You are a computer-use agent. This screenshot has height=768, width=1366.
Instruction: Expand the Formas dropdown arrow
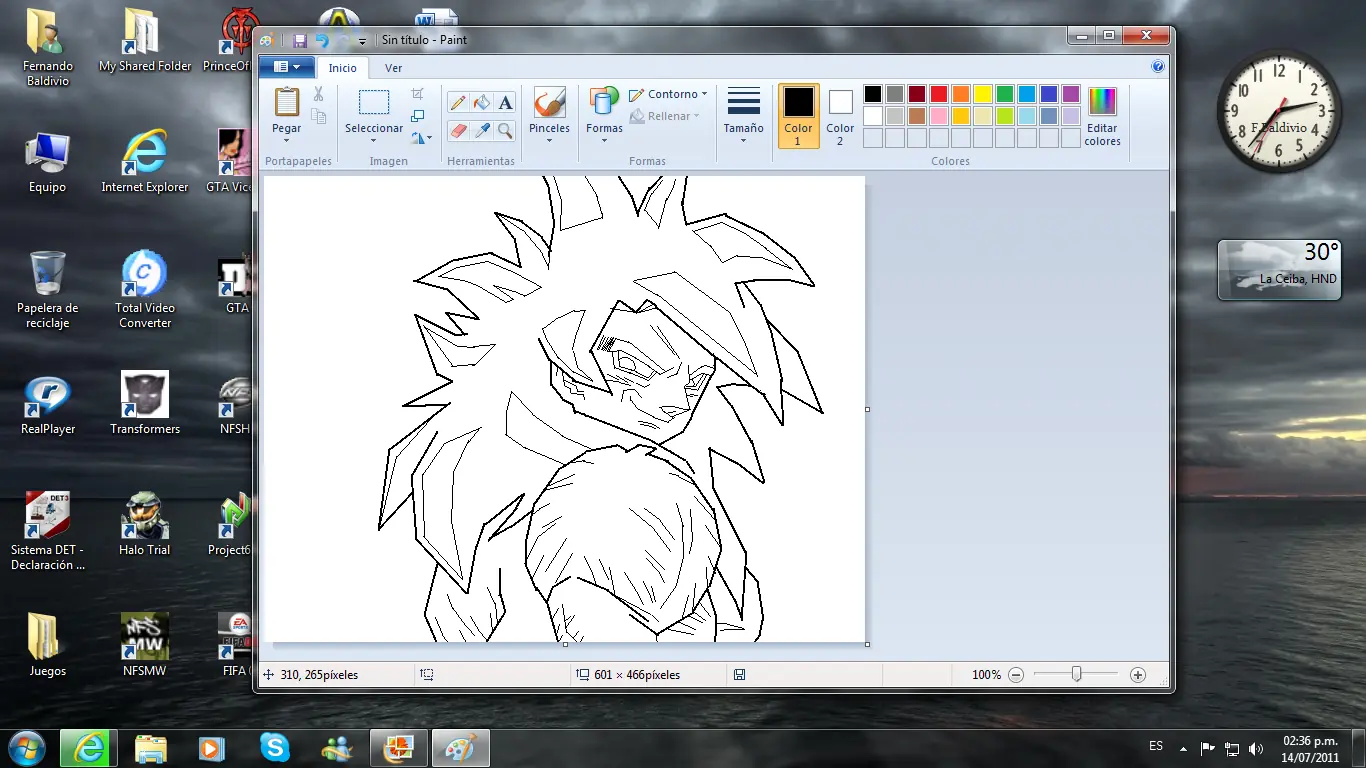click(x=604, y=141)
